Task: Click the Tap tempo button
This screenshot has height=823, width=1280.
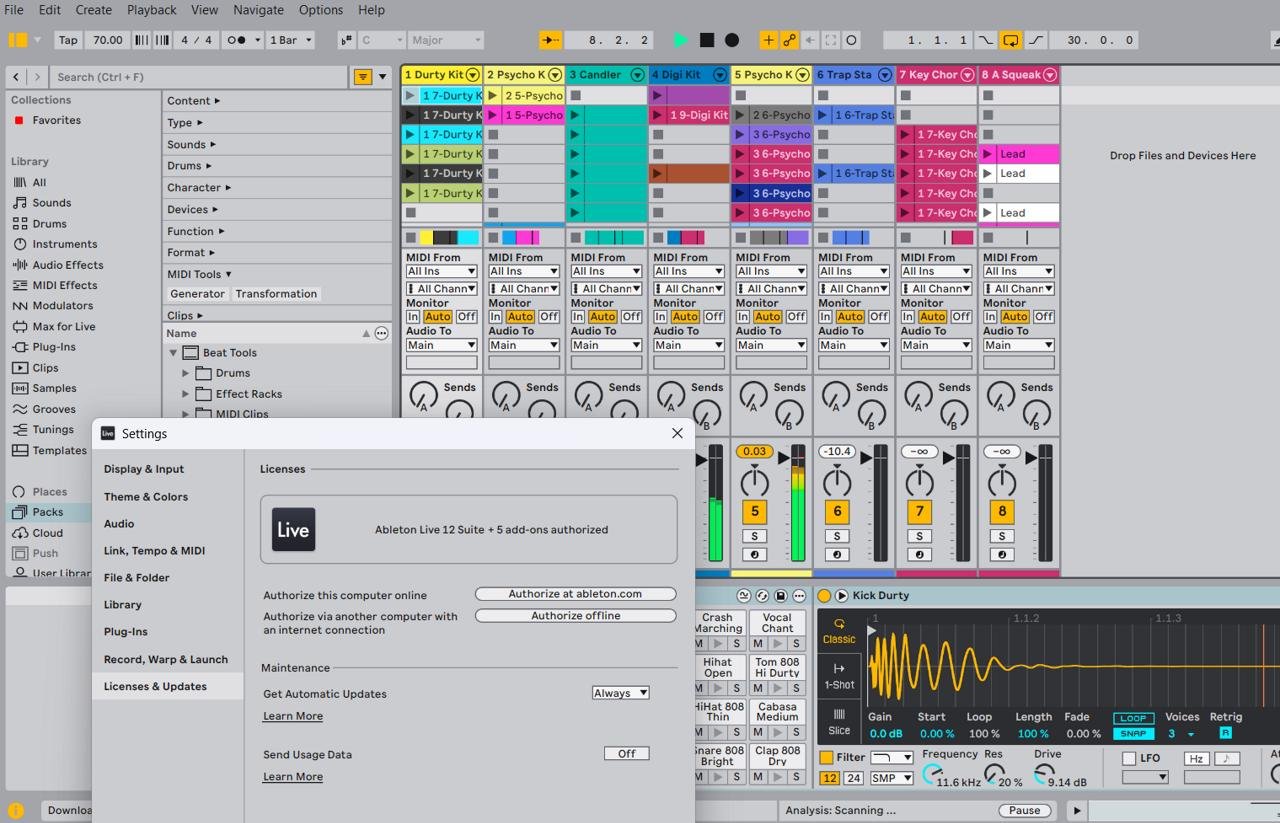Action: click(68, 40)
